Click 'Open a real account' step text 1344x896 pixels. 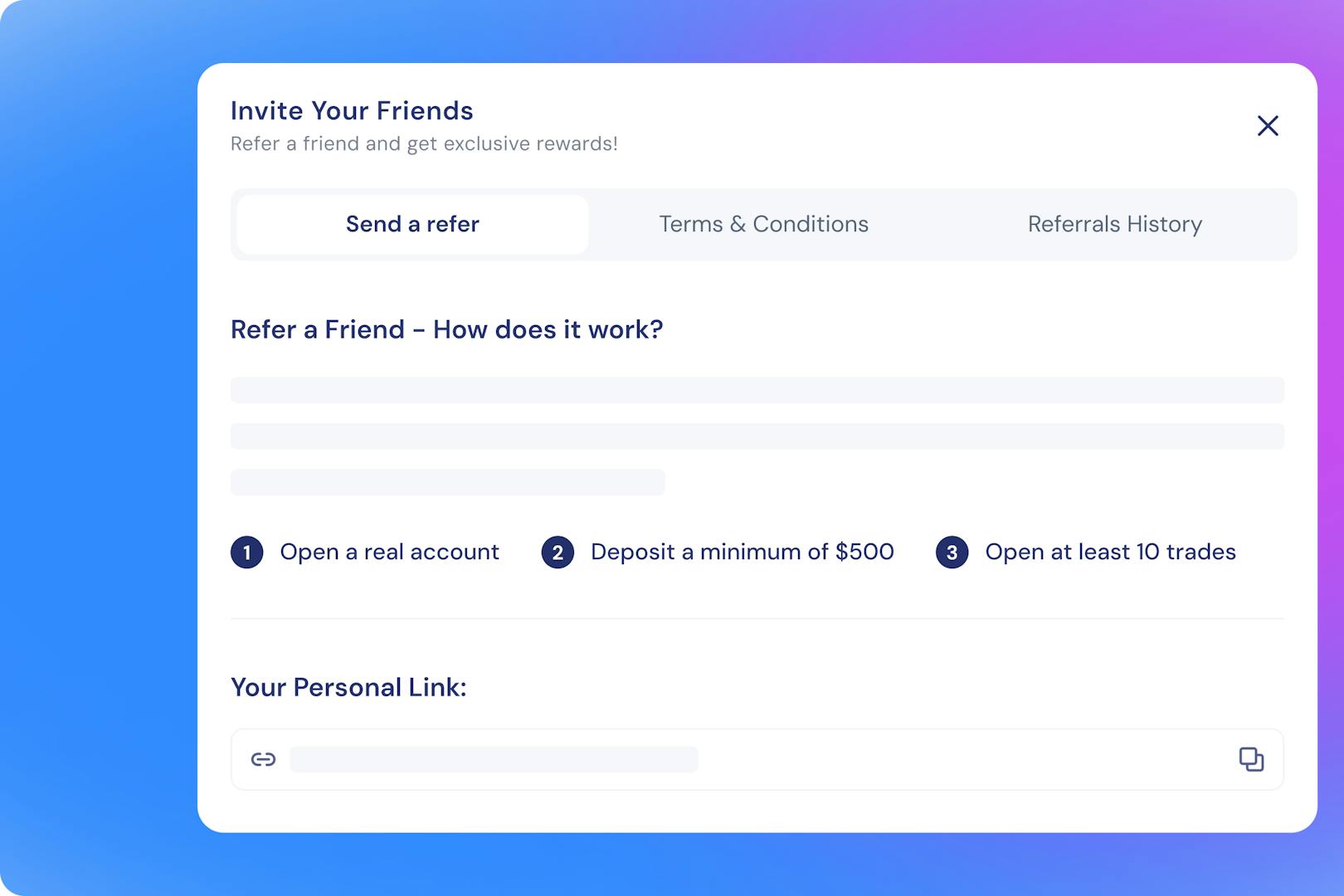click(x=389, y=552)
